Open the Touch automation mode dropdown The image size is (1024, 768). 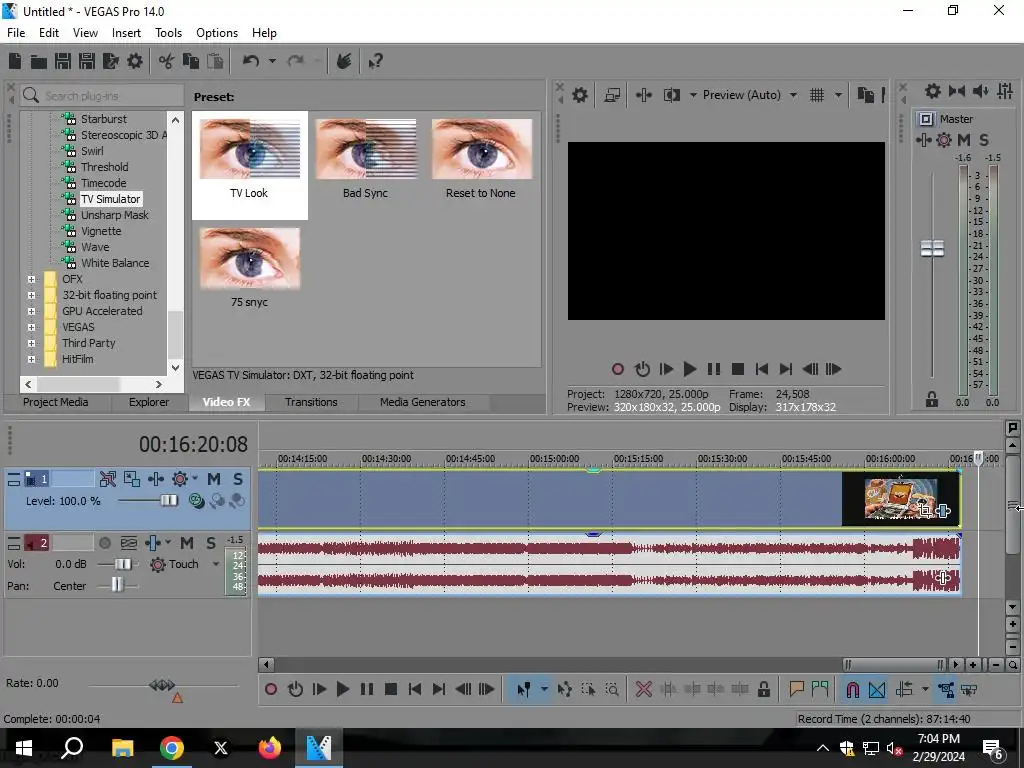pyautogui.click(x=216, y=564)
